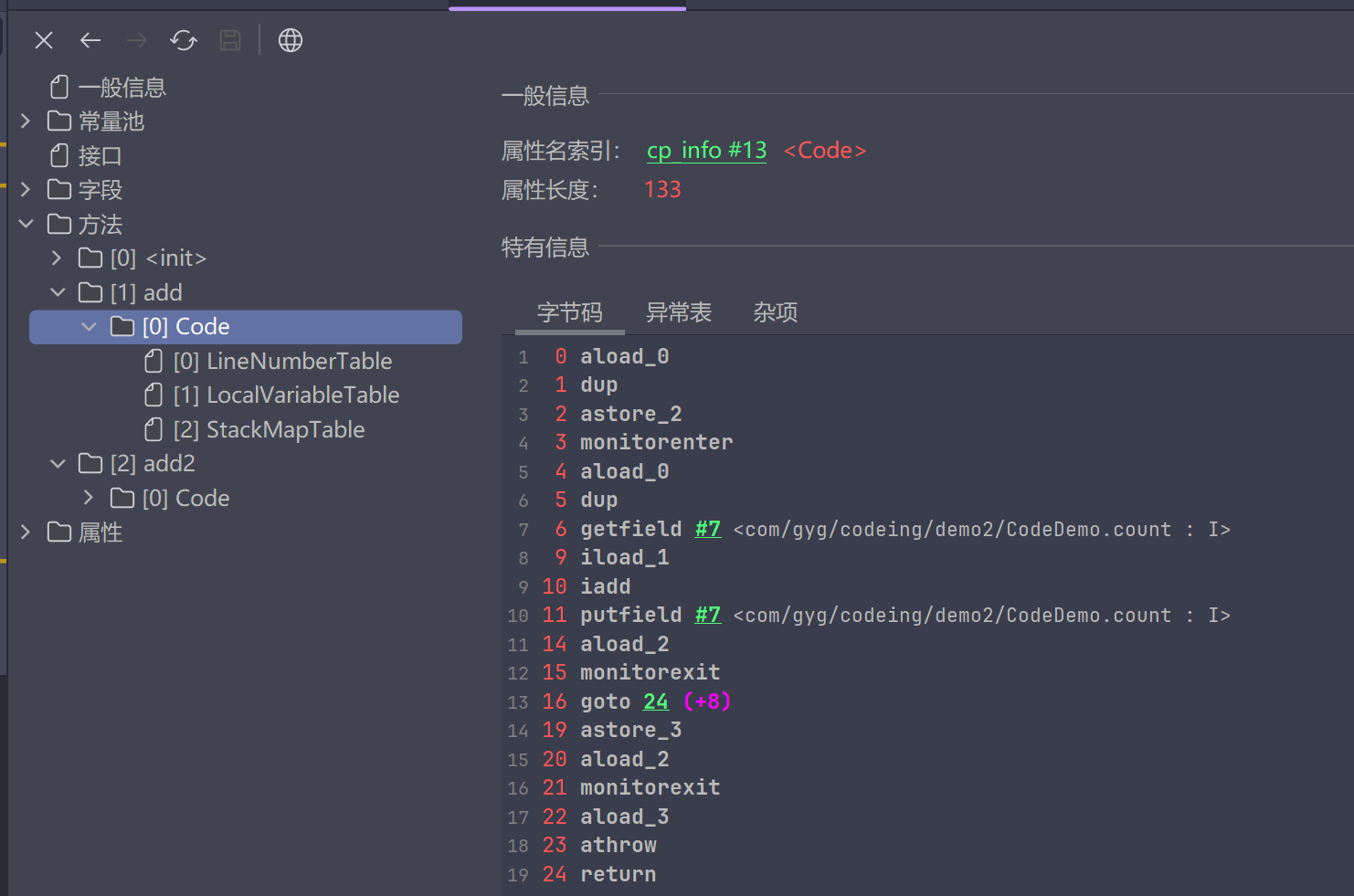Viewport: 1354px width, 896px height.
Task: Click the 接口 document icon
Action: (x=58, y=155)
